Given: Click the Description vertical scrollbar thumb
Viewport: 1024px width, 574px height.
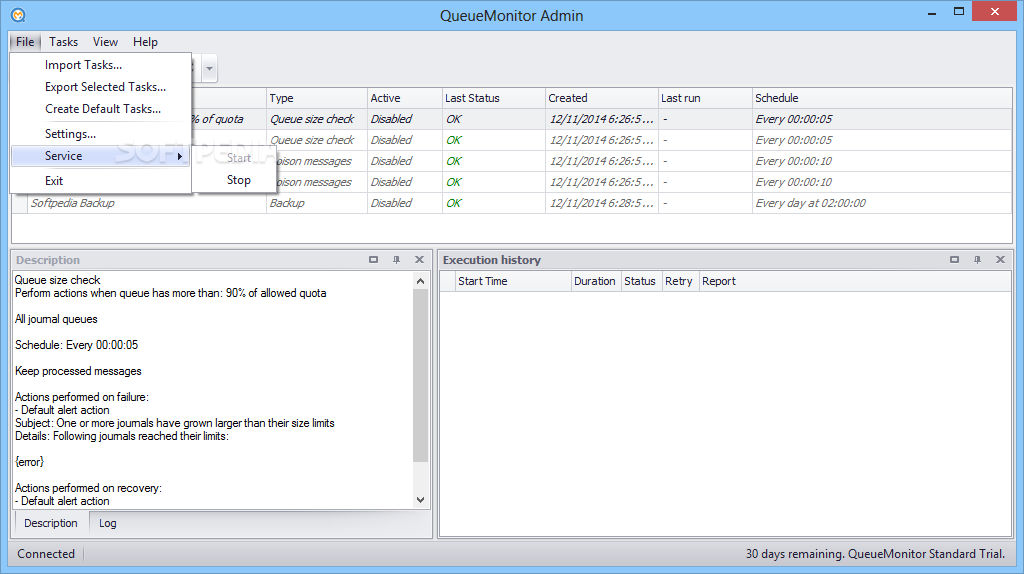Looking at the screenshot, I should point(421,375).
